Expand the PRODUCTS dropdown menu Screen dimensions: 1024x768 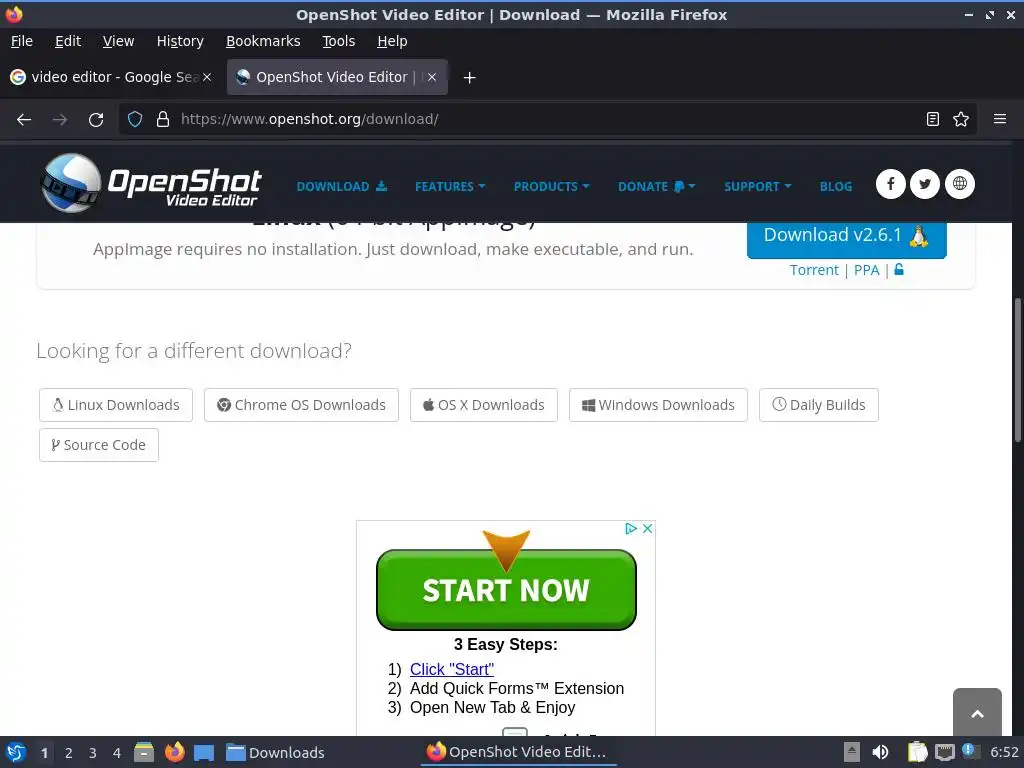click(551, 187)
